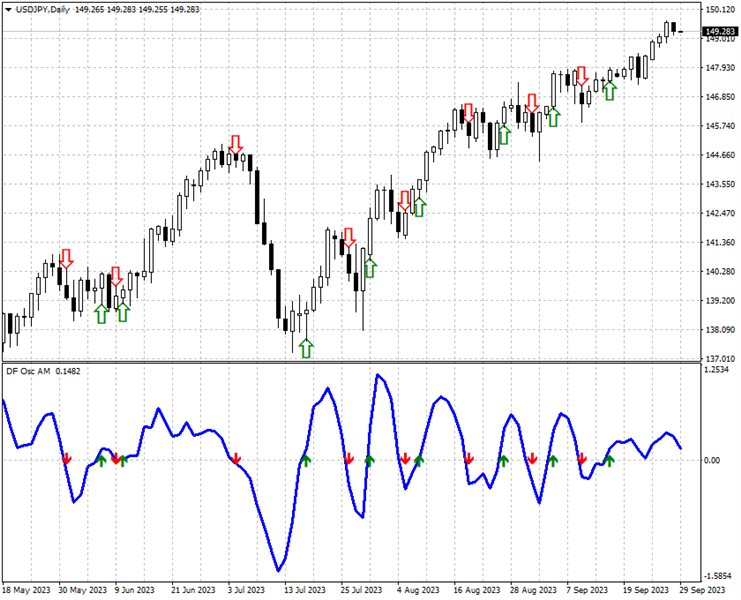
Task: Click oscillator red arrow at 3 Jul zero cross
Action: (x=236, y=458)
